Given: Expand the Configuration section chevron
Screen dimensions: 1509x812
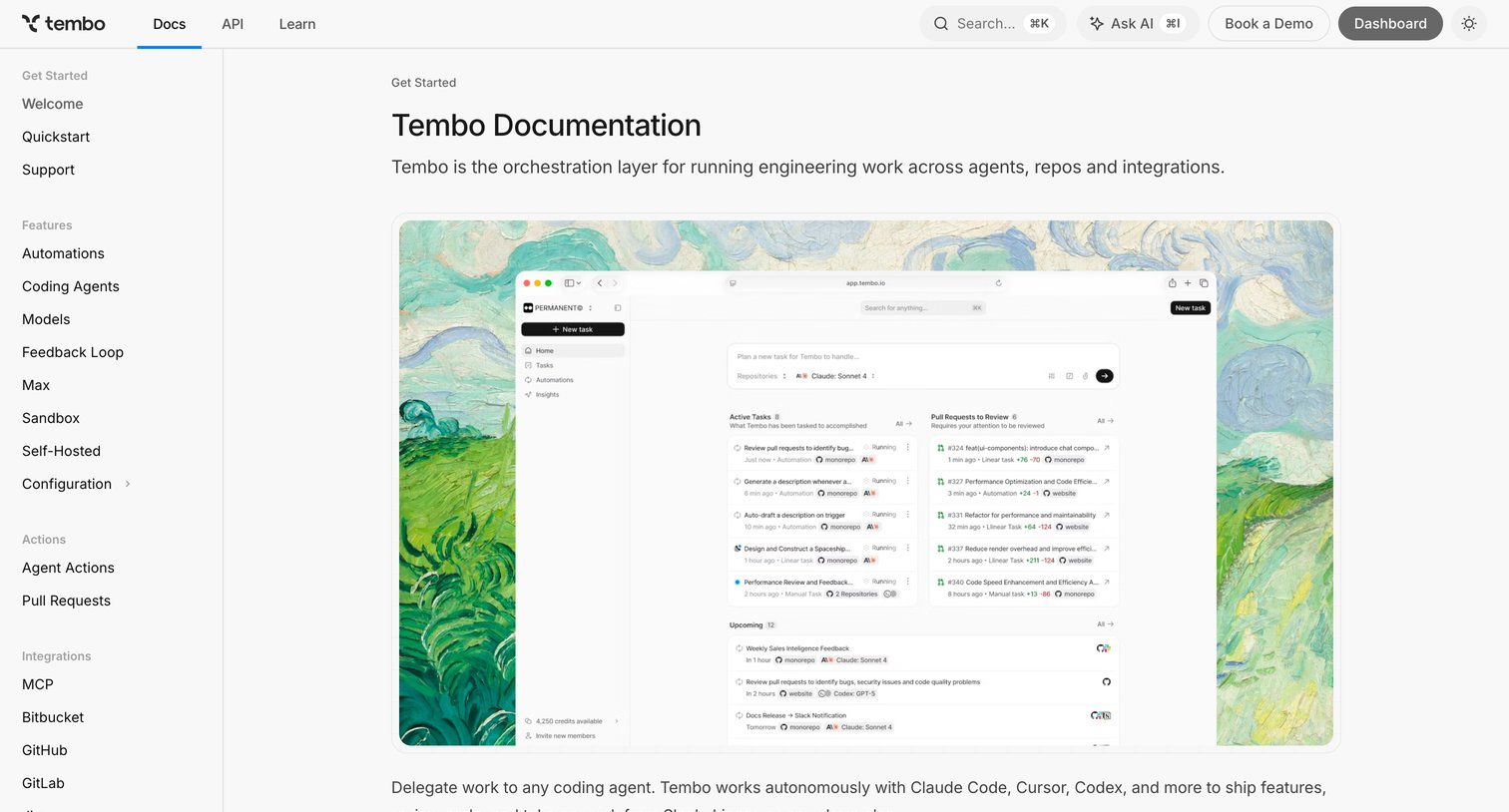Looking at the screenshot, I should point(128,484).
